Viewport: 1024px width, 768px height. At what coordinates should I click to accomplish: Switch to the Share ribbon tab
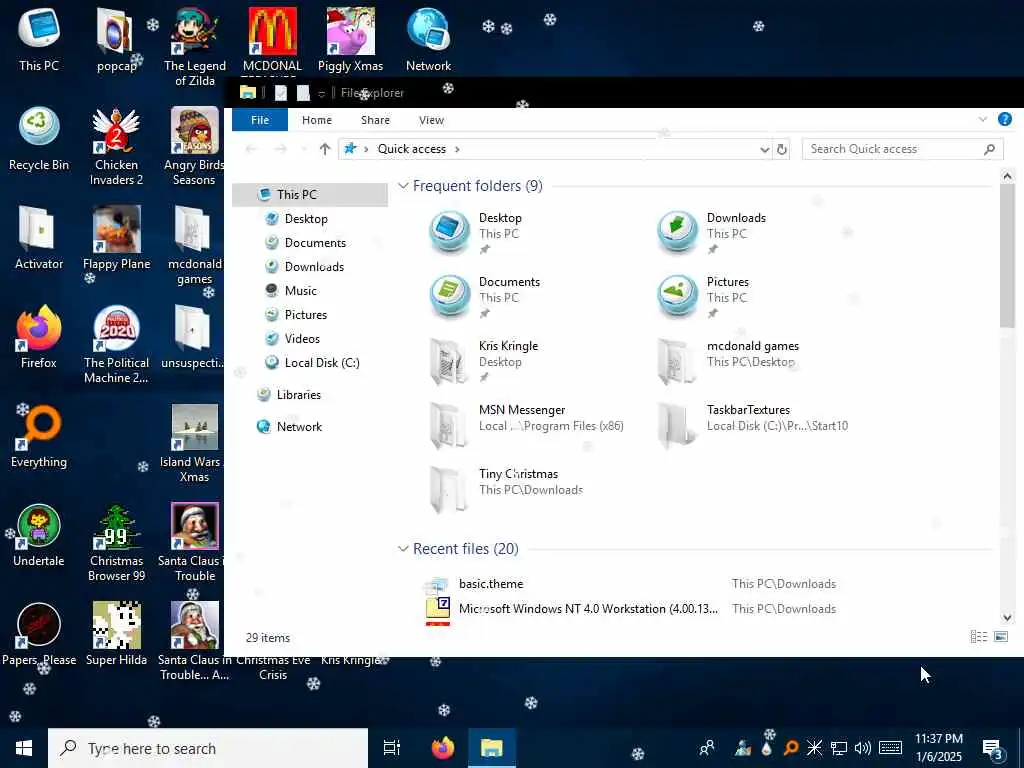pyautogui.click(x=376, y=120)
